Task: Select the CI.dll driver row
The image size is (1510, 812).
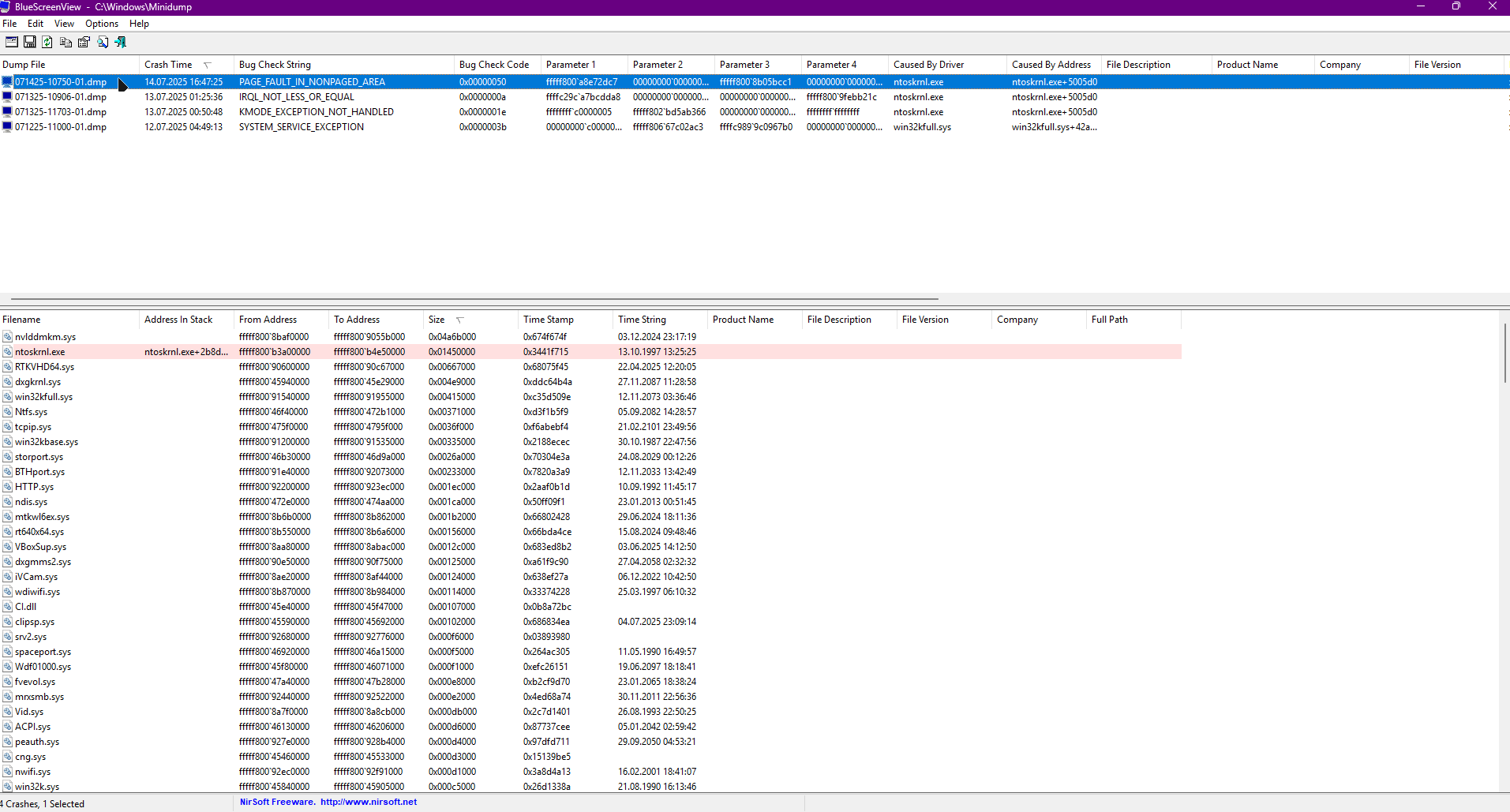Action: (x=590, y=607)
